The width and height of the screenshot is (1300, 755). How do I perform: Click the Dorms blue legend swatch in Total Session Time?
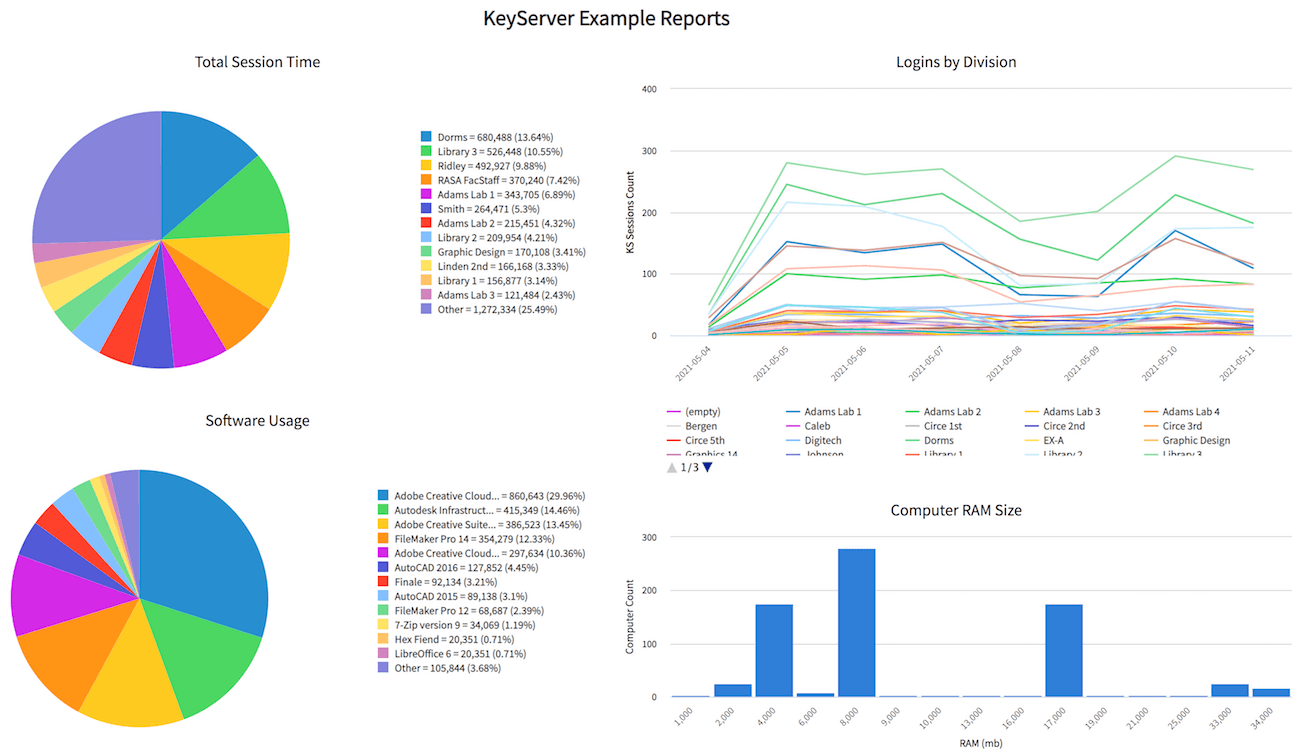426,137
